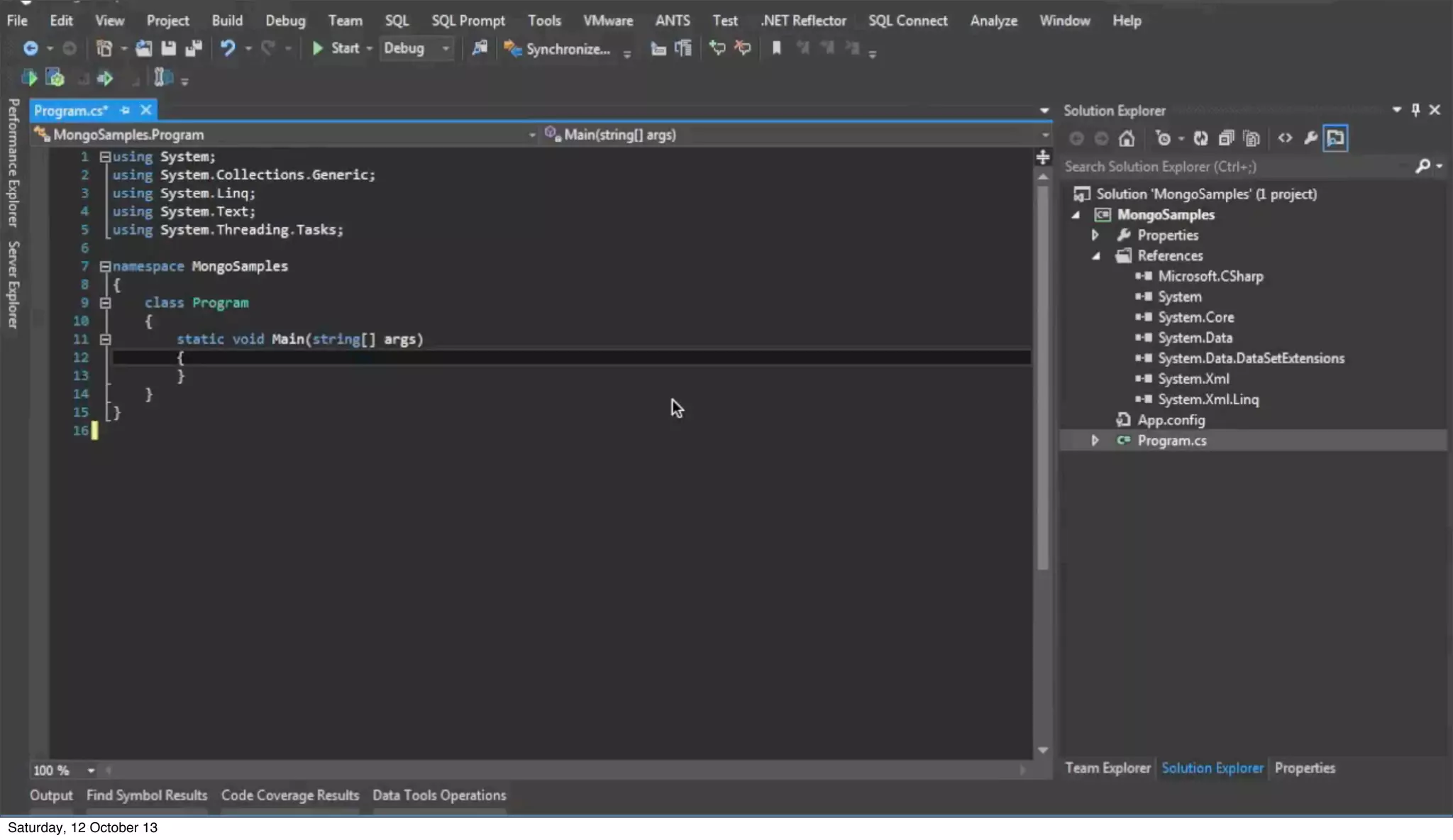Toggle auto hide pin on Solution Explorer
The image size is (1453, 840).
pos(1415,110)
